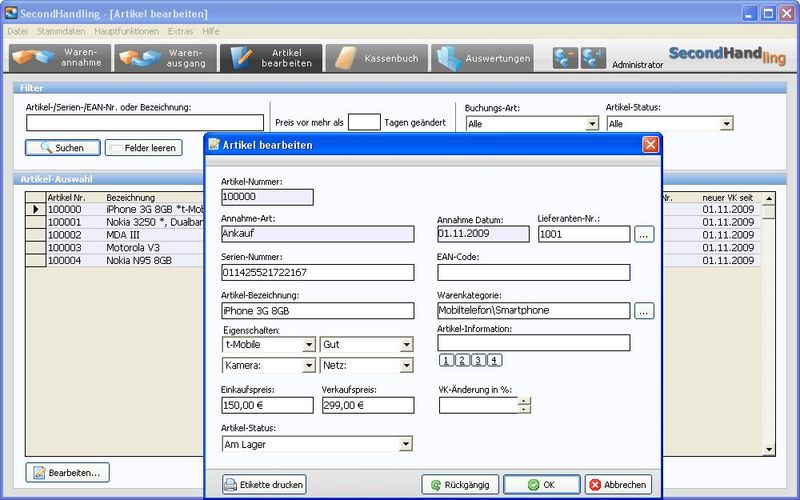Click the Serien-Nummer field
800x500 pixels.
coord(317,272)
